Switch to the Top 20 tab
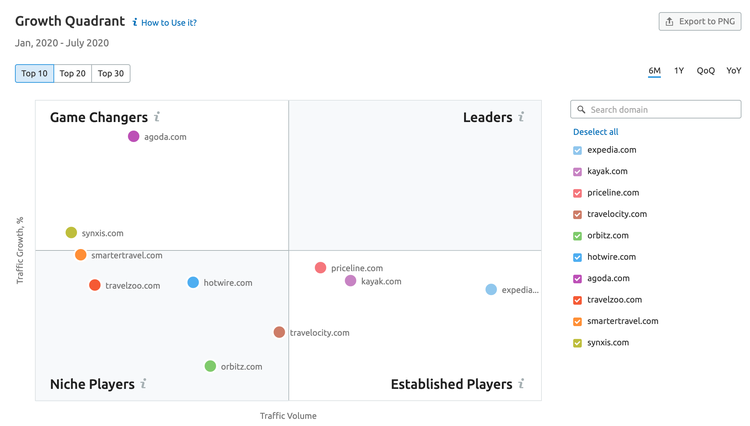Screen dimensions: 750x426 click(x=73, y=73)
